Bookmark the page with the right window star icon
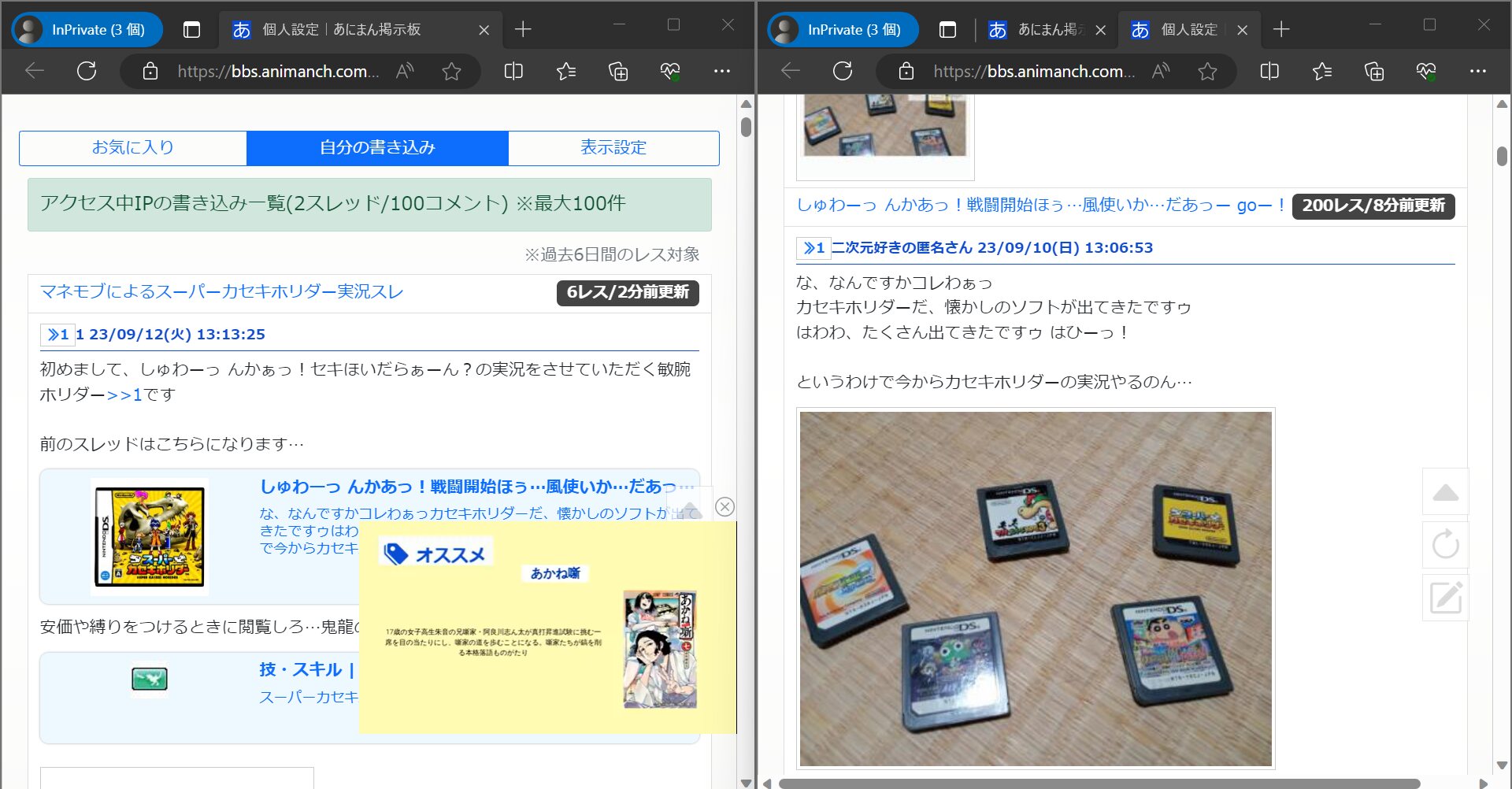 pos(1207,72)
